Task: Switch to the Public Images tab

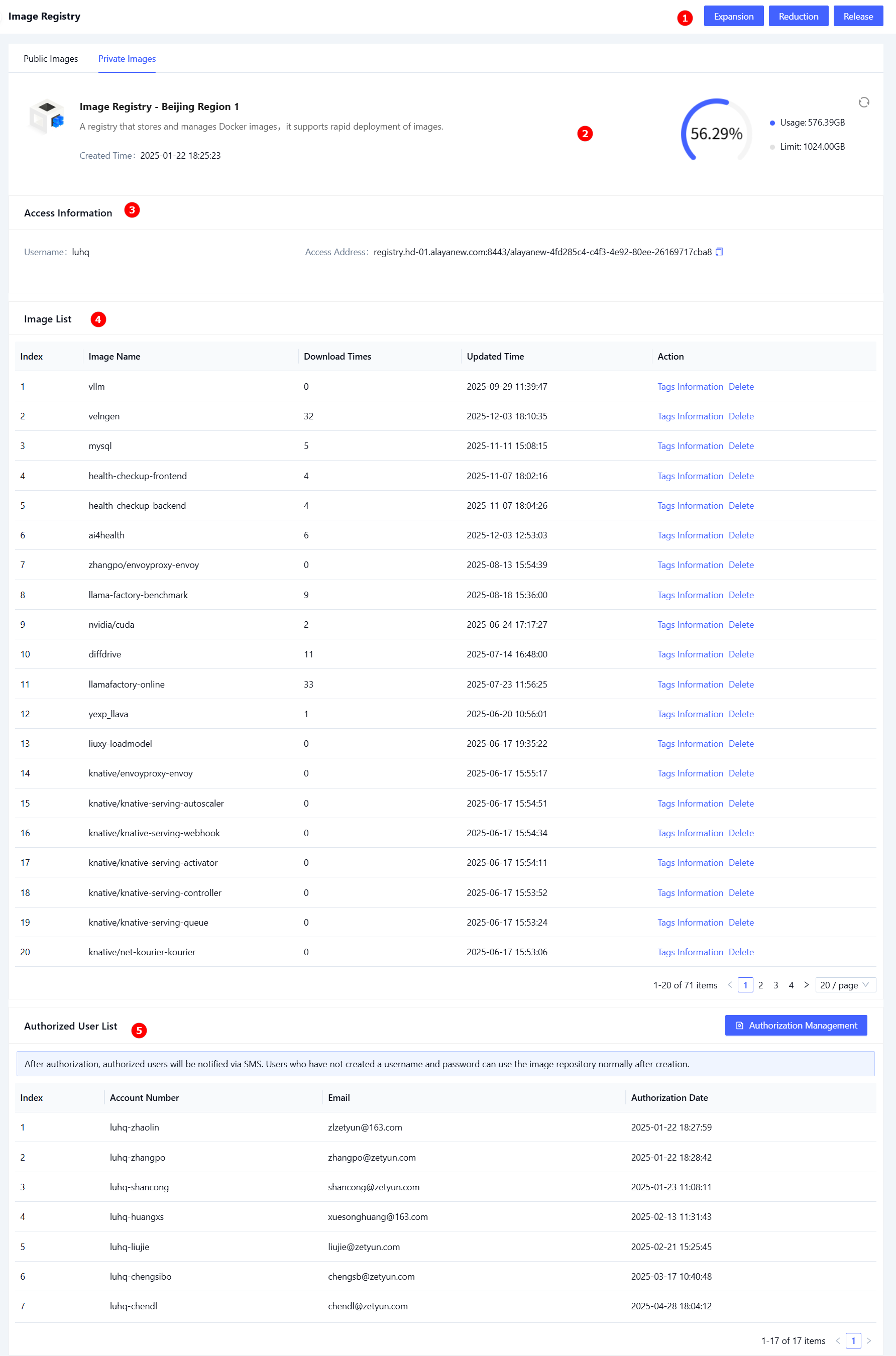Action: point(51,59)
